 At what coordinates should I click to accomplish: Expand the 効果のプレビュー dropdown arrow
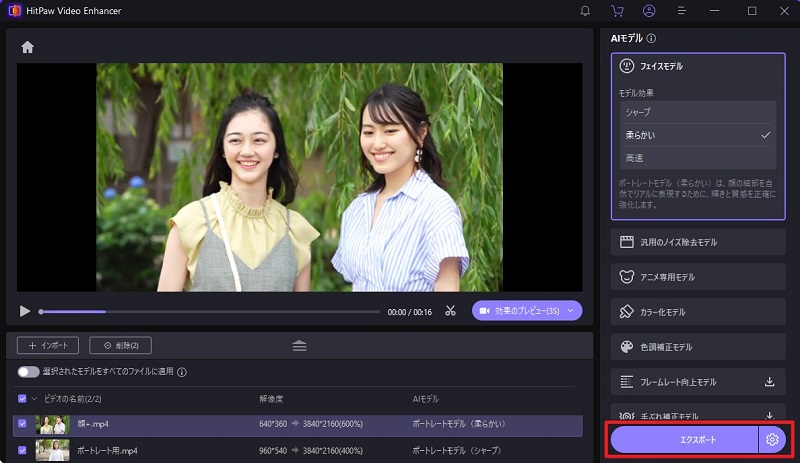[x=570, y=311]
